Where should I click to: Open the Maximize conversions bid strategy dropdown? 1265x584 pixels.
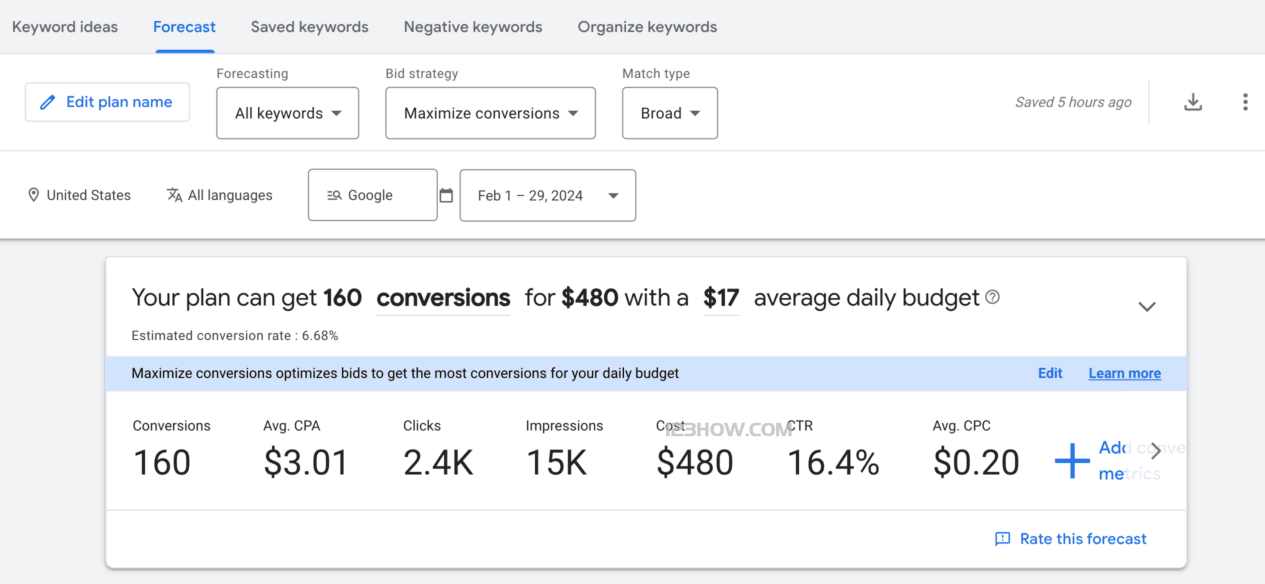490,113
